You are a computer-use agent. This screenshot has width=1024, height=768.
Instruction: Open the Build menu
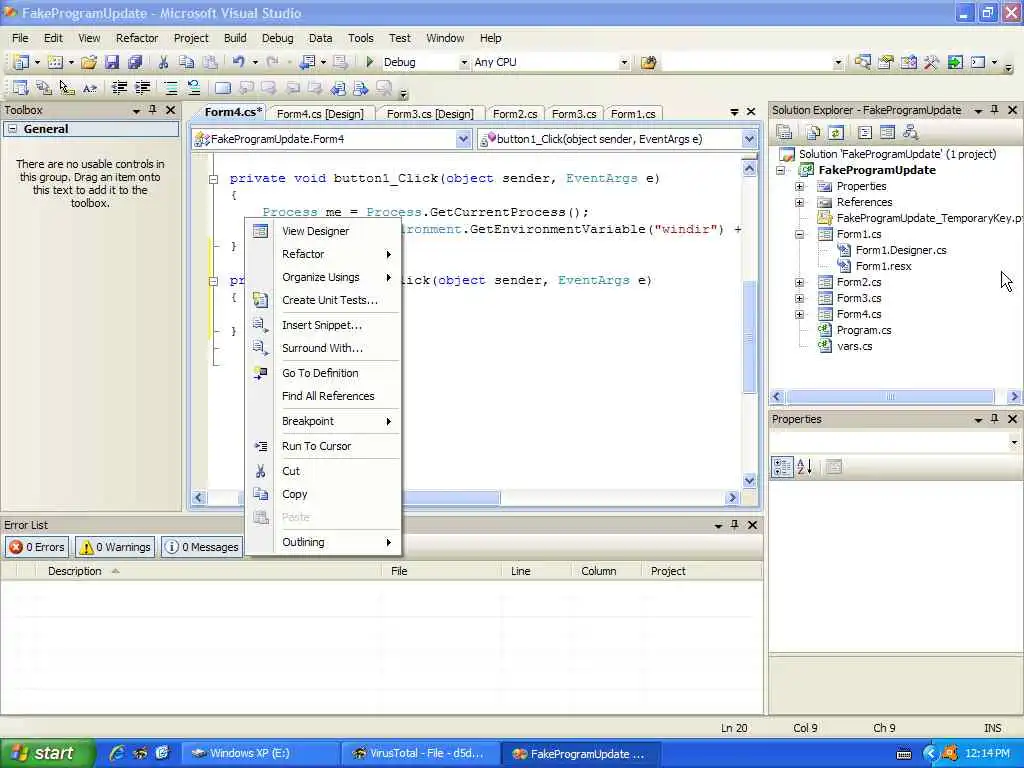234,38
